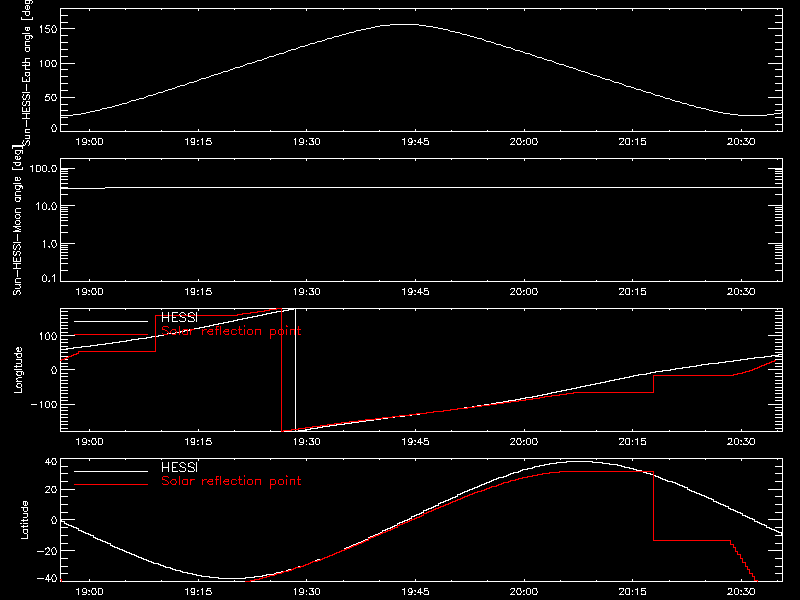Click '100.0' tick label on Moon angle axis
Screen dimensions: 800x600
pos(44,169)
